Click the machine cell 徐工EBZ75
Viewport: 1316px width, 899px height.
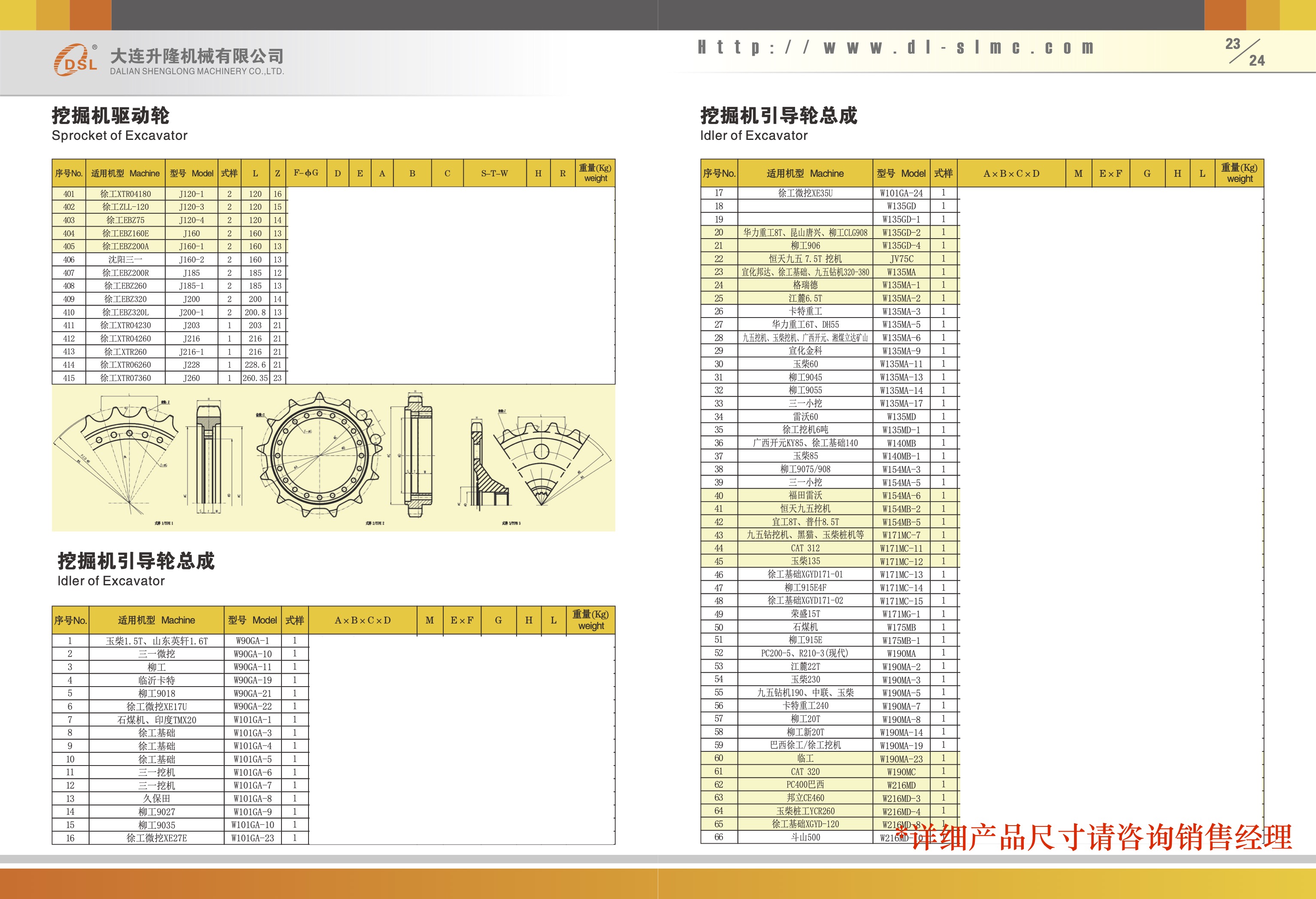(126, 220)
